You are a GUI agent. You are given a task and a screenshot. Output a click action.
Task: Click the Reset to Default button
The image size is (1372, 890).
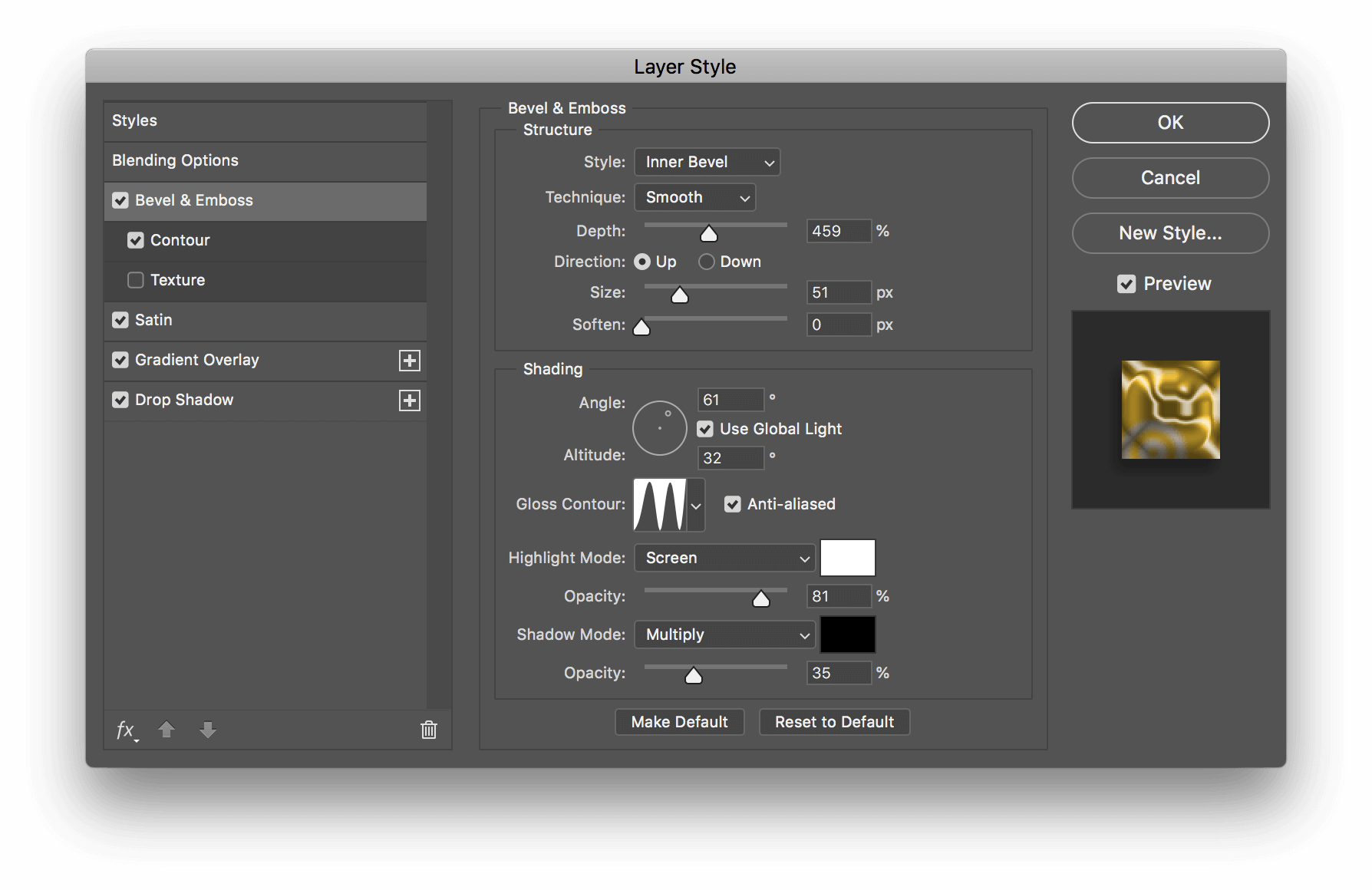(834, 721)
